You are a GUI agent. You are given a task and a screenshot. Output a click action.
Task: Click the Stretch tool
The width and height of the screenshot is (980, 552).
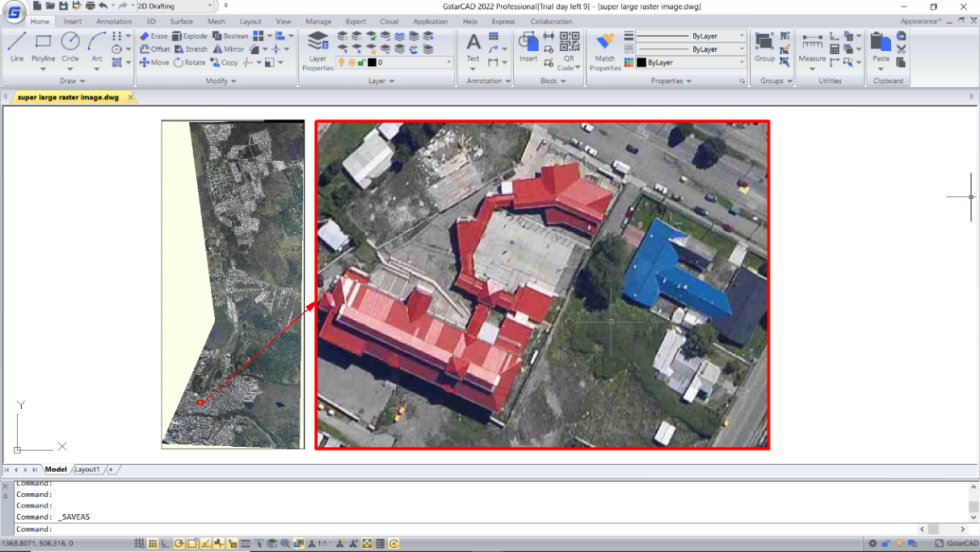pyautogui.click(x=191, y=49)
